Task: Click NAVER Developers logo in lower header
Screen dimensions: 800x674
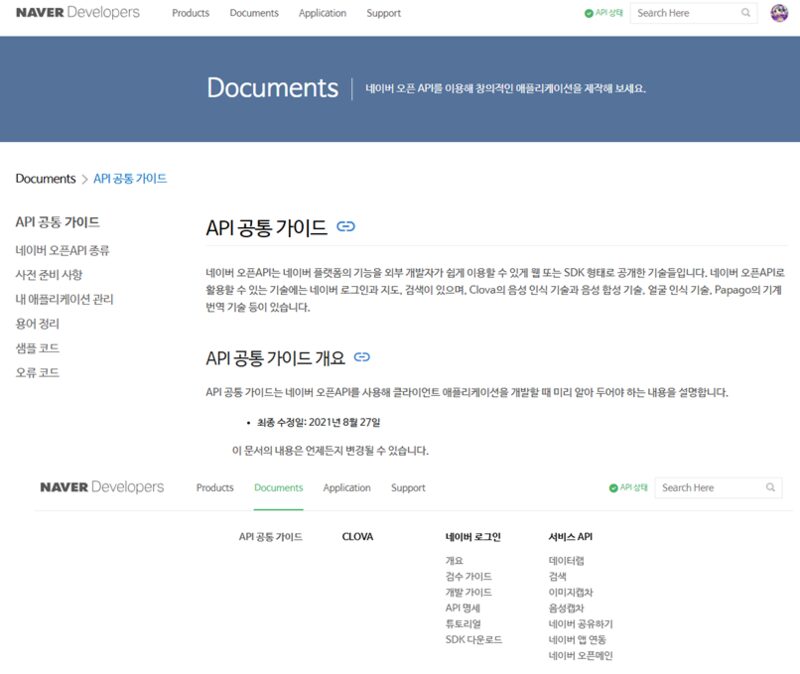Action: 102,487
